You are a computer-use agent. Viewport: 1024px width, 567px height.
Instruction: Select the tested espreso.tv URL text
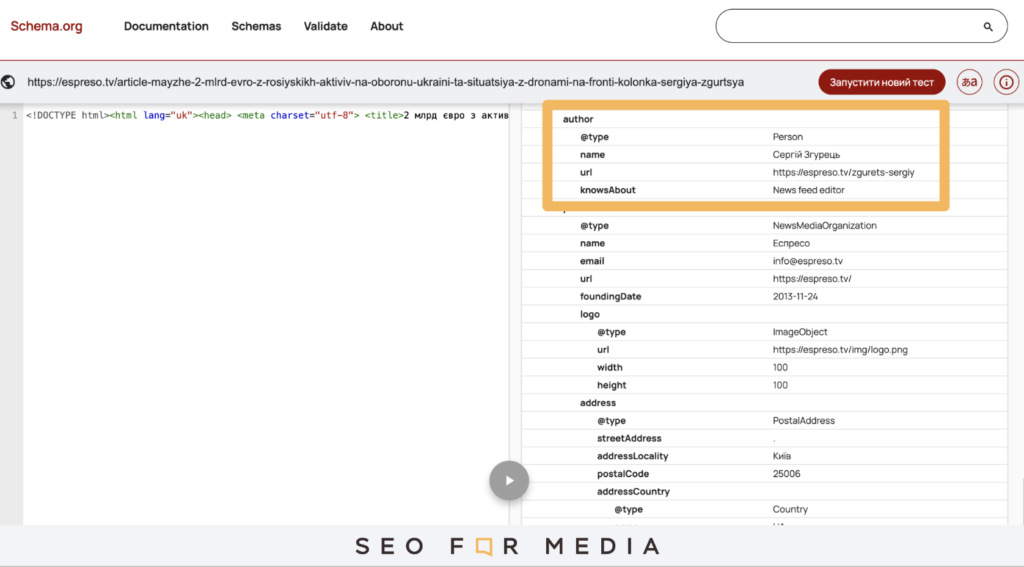pos(385,82)
